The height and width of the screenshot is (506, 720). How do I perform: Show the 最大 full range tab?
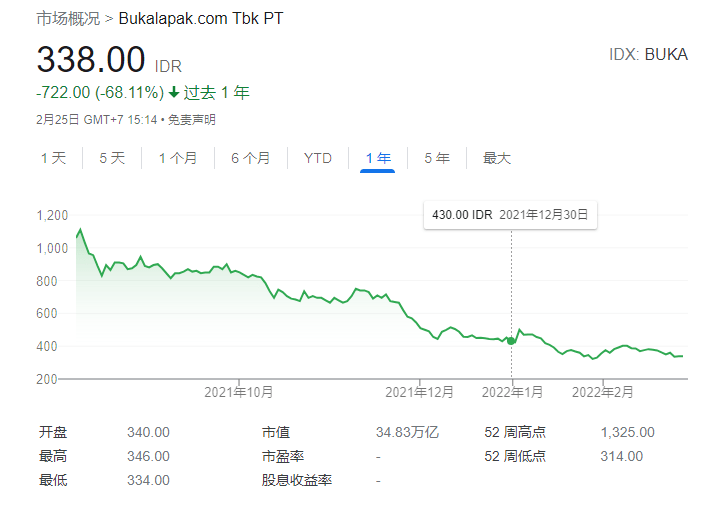497,158
